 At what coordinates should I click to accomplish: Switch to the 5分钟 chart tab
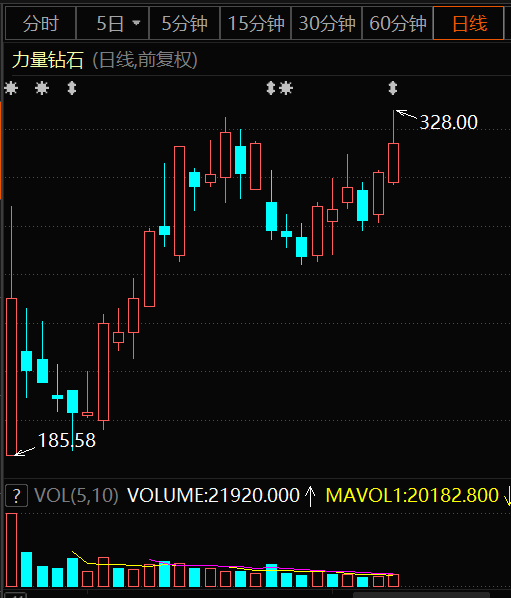pos(184,24)
